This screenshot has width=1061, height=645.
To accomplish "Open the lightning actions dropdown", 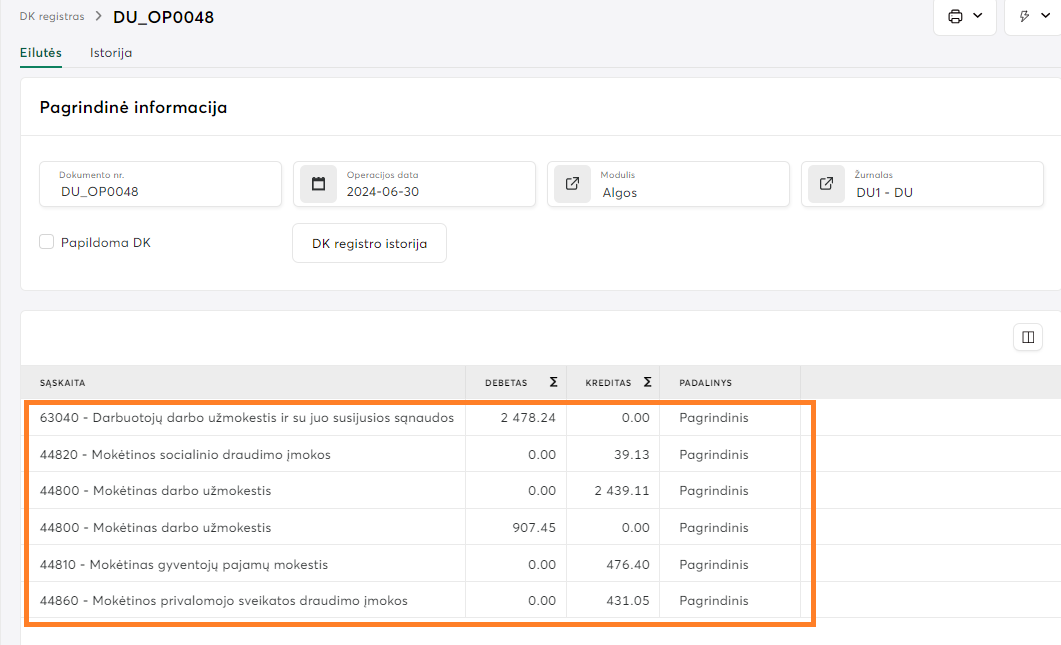I will coord(1033,17).
